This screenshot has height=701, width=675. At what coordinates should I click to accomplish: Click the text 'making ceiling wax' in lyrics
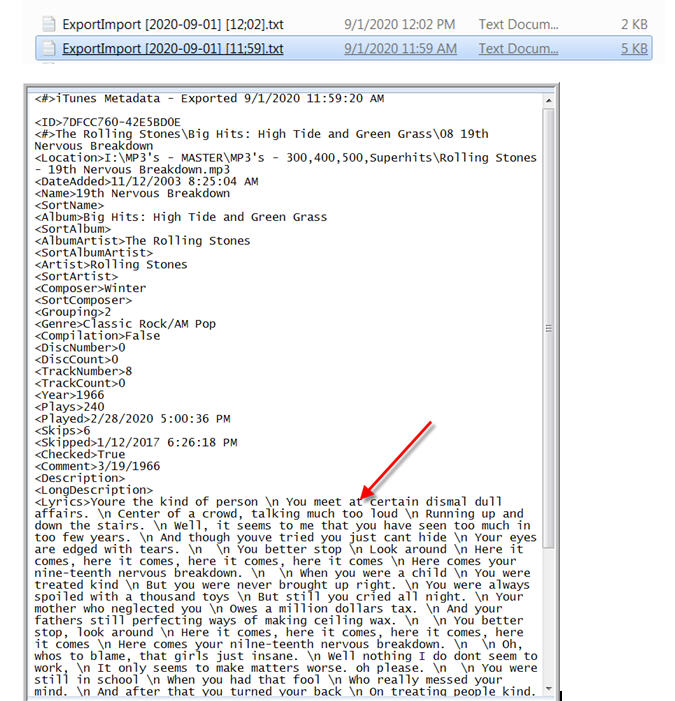330,621
